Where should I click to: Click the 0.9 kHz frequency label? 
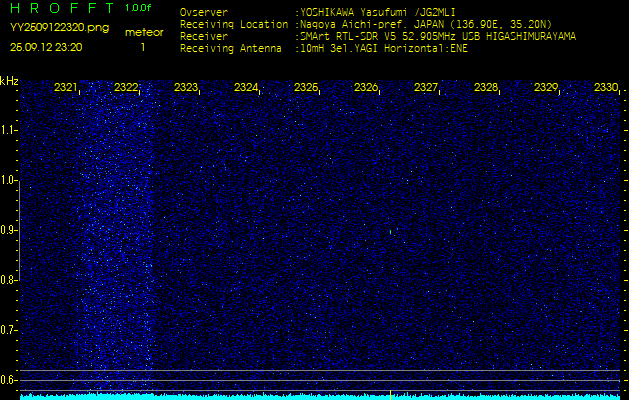[9, 230]
